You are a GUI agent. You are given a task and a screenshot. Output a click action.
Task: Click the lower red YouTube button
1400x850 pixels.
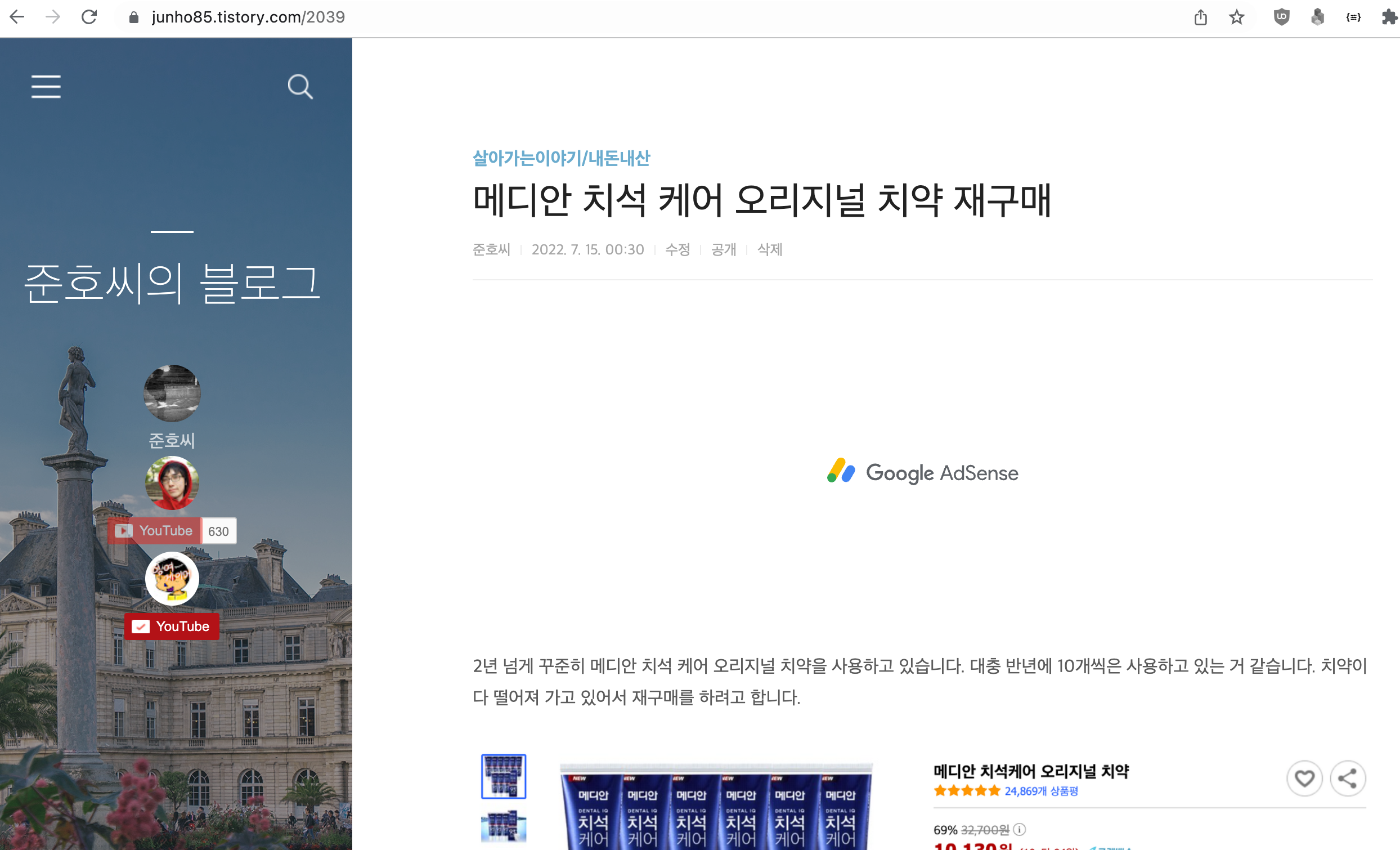pos(172,626)
